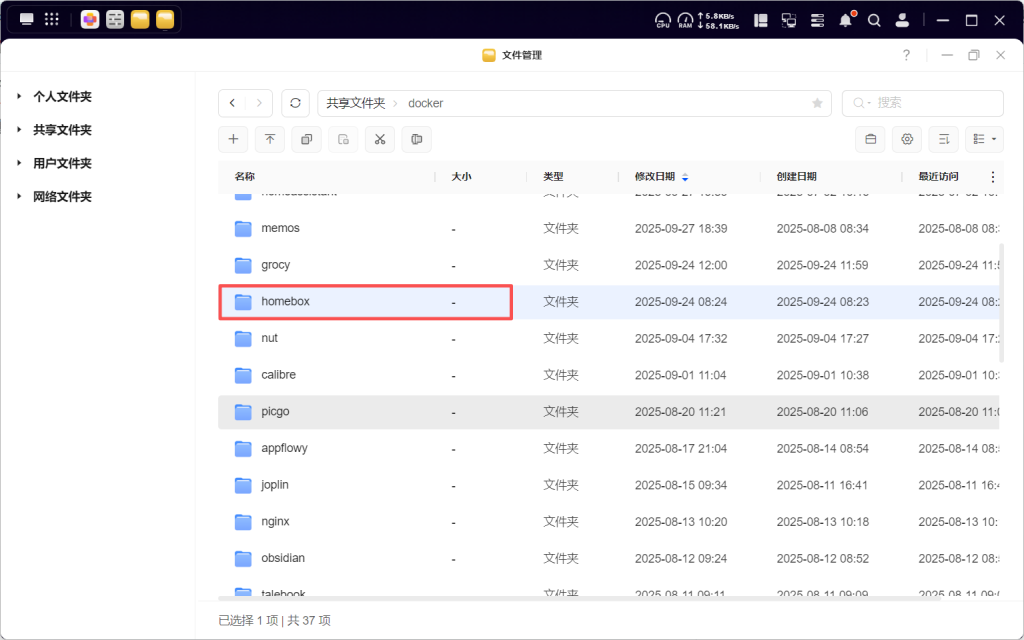The height and width of the screenshot is (640, 1024).
Task: Star the current docker path as favorite
Action: tap(817, 103)
